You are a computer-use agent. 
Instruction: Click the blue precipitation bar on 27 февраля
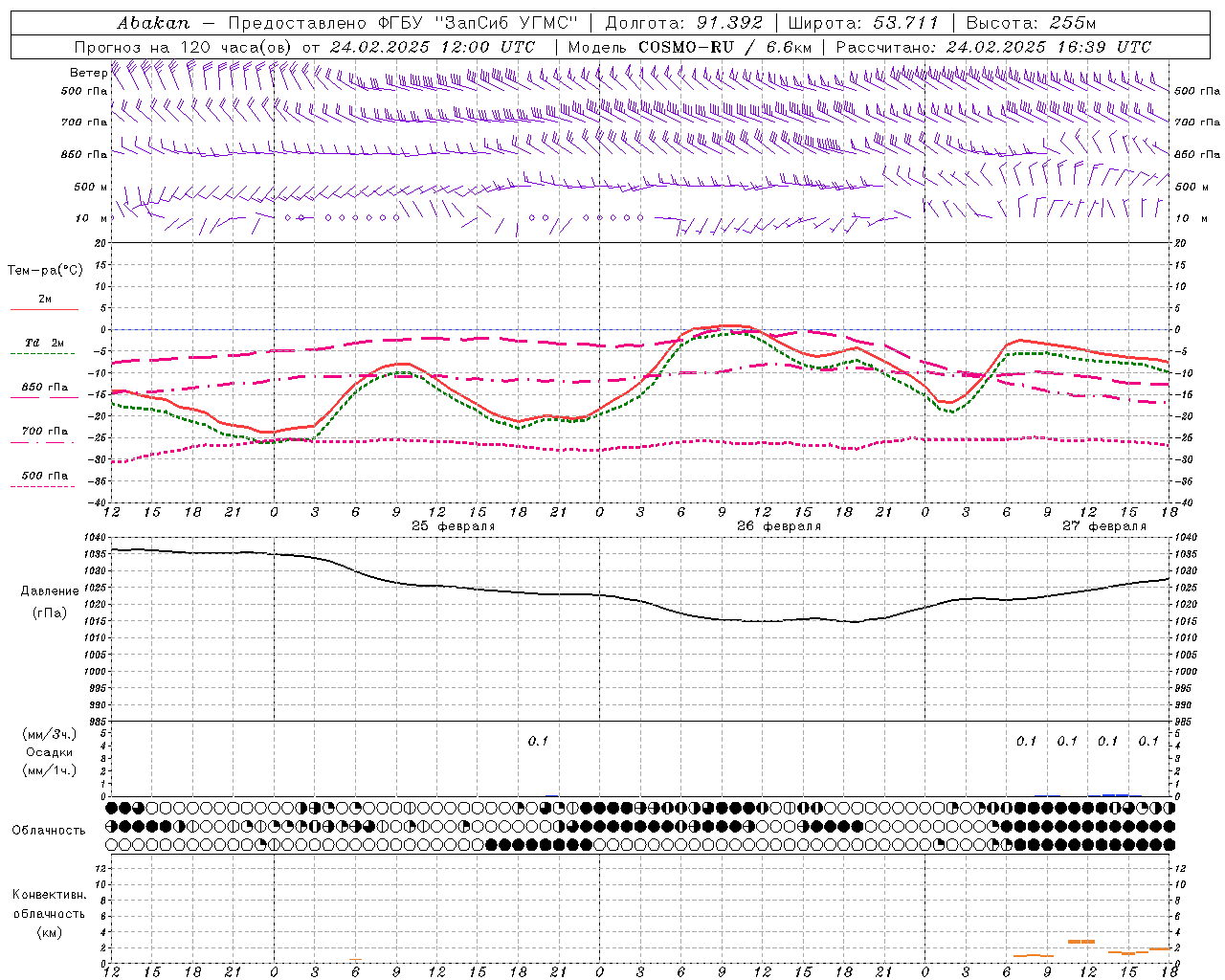click(1116, 794)
